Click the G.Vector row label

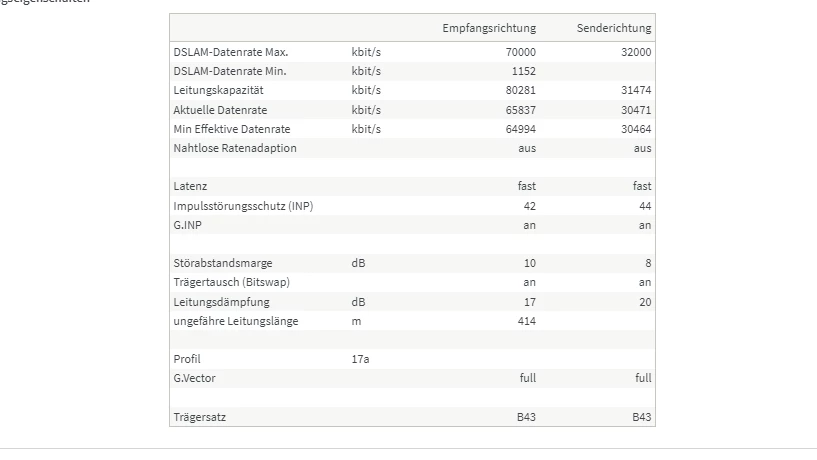194,378
